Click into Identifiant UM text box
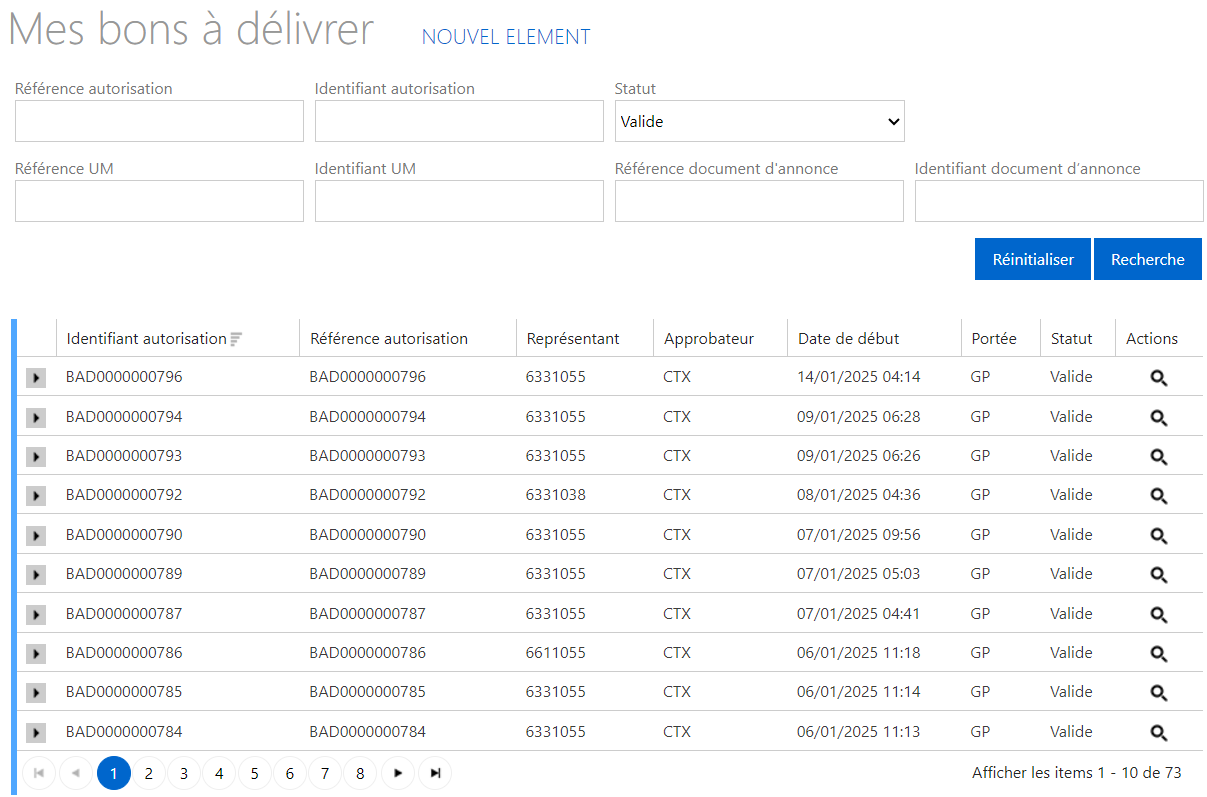This screenshot has height=797, width=1207. click(459, 201)
